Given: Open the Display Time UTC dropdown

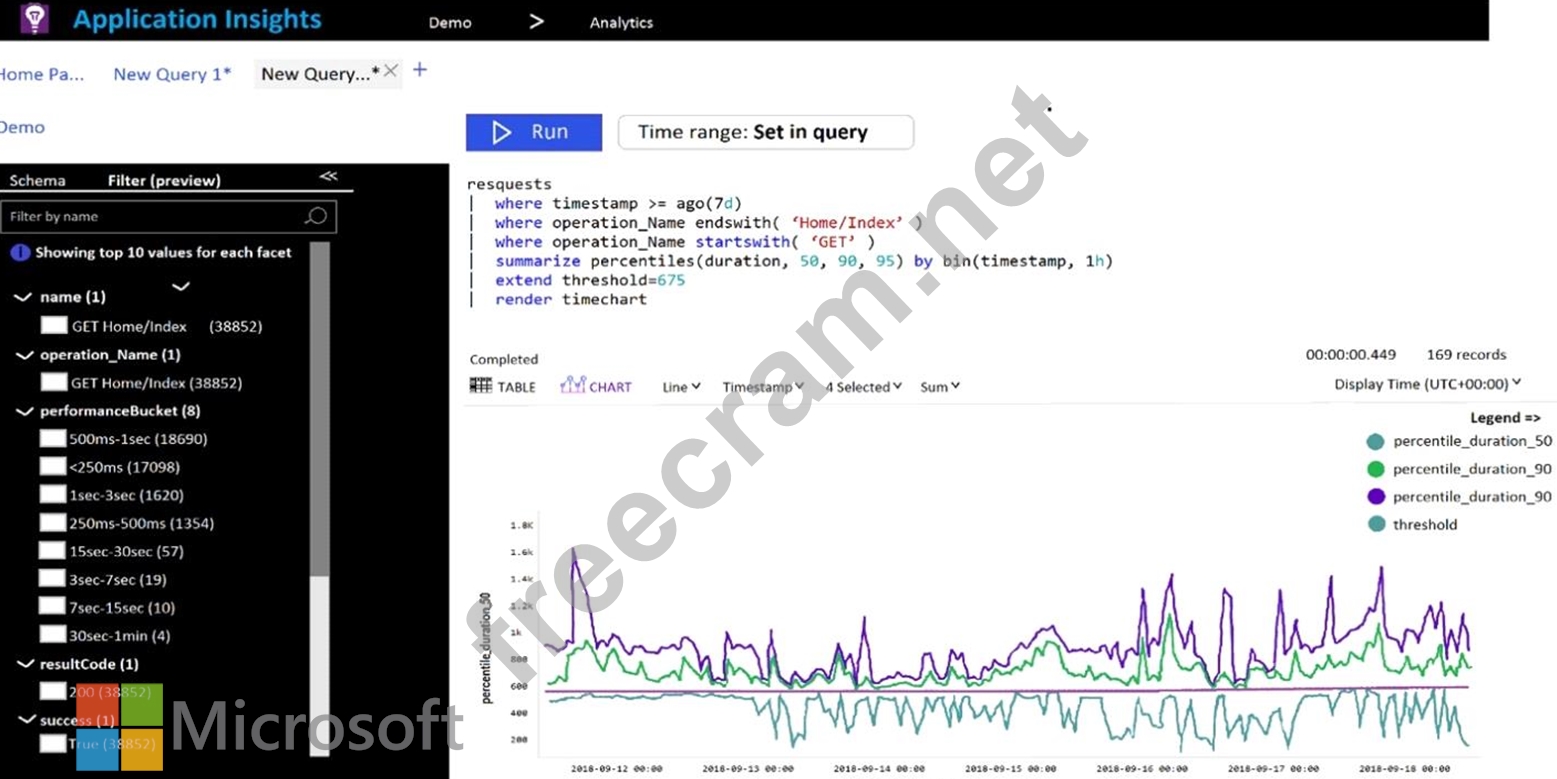Looking at the screenshot, I should click(1427, 384).
